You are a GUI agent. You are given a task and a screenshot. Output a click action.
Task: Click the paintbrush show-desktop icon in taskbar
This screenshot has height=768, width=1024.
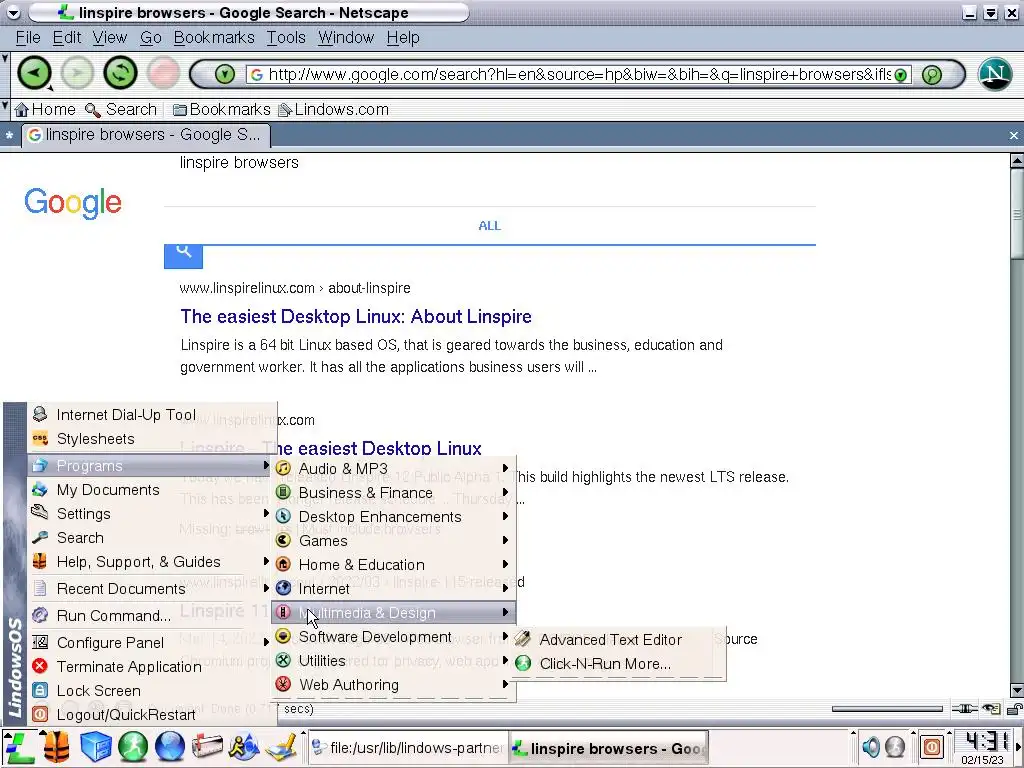(x=282, y=747)
